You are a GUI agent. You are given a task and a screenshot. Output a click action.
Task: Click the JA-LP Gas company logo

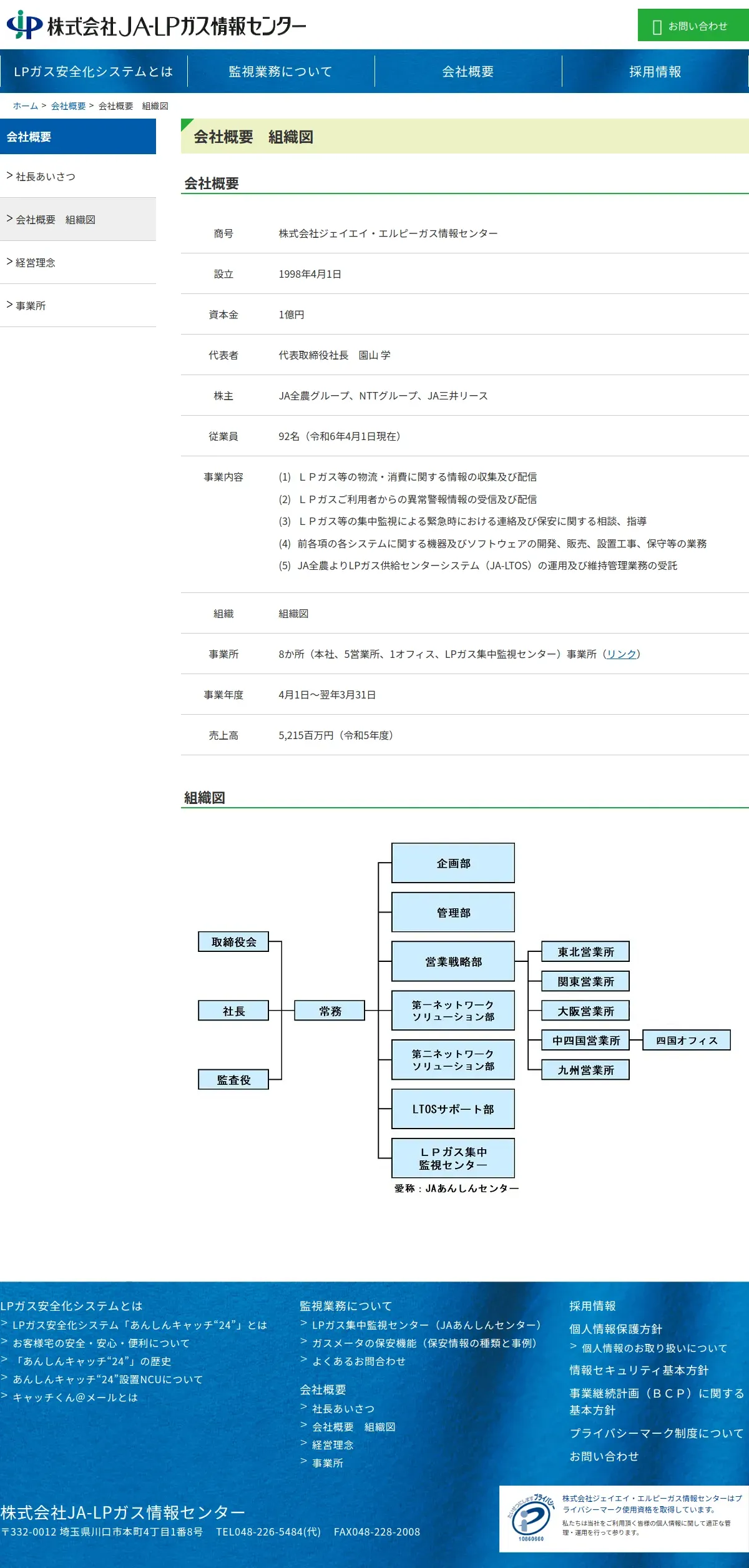(x=156, y=25)
